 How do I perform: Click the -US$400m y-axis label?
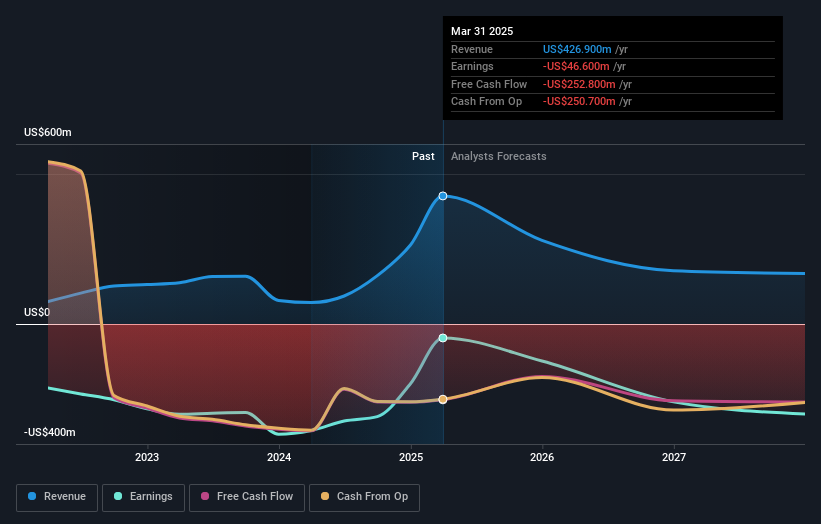(50, 432)
